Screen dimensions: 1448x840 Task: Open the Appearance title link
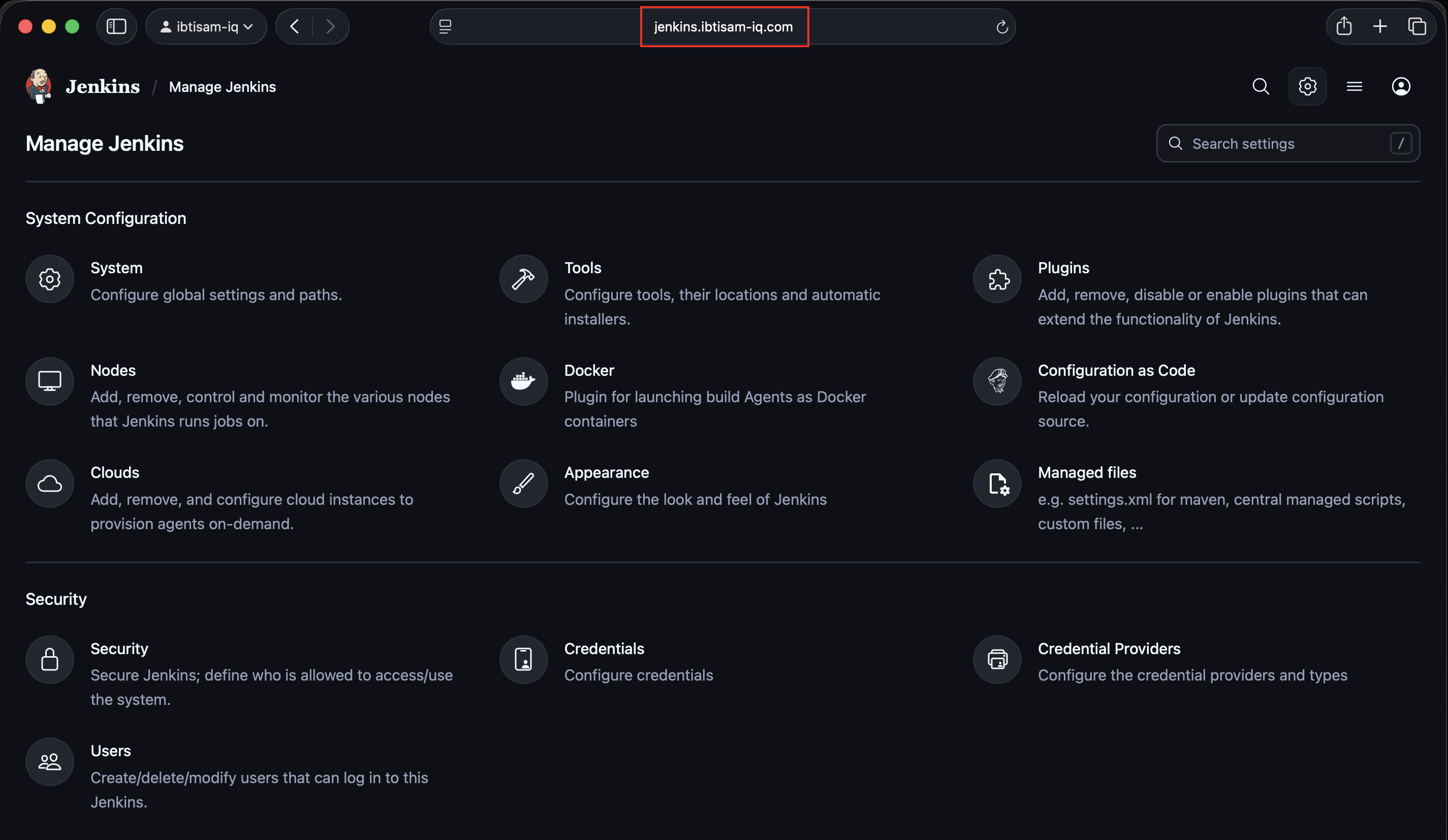coord(606,473)
